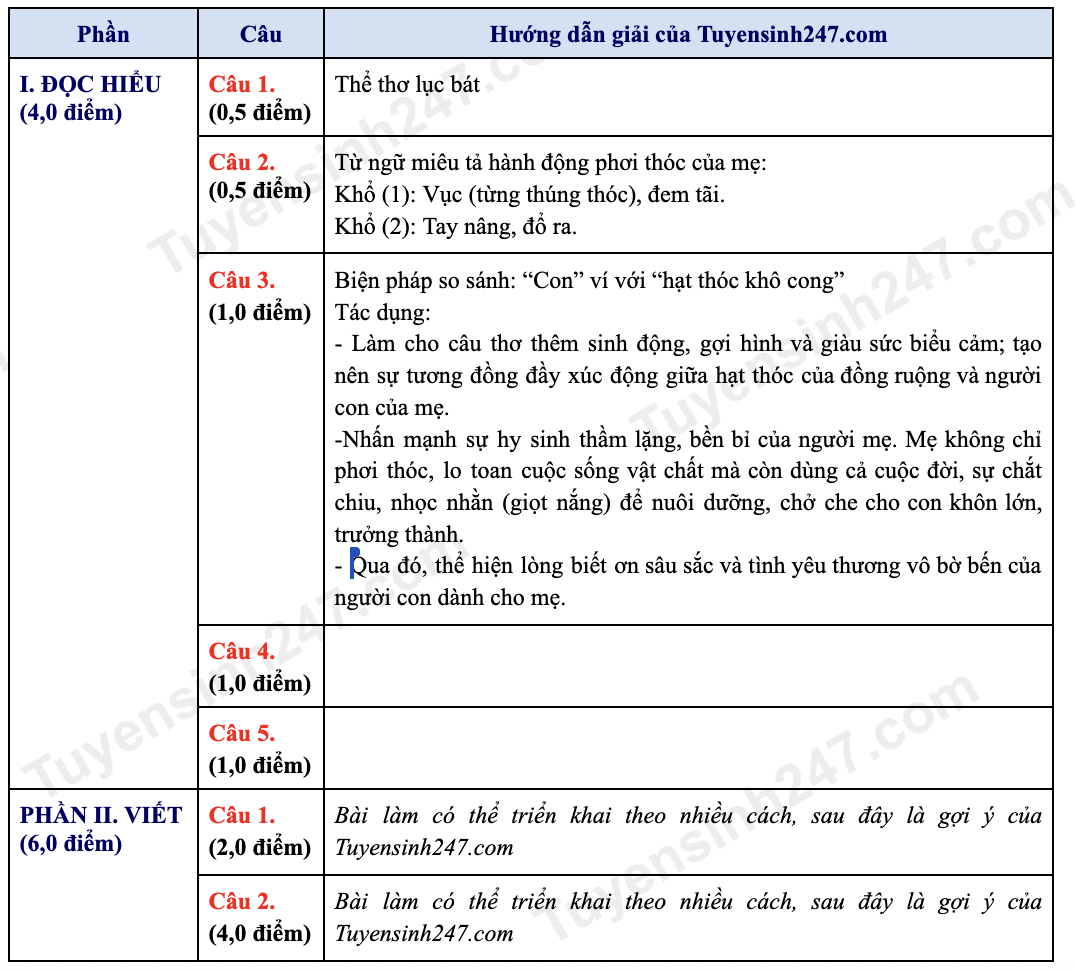
Task: Click the red 'Câu 3.' label
Action: pyautogui.click(x=242, y=280)
